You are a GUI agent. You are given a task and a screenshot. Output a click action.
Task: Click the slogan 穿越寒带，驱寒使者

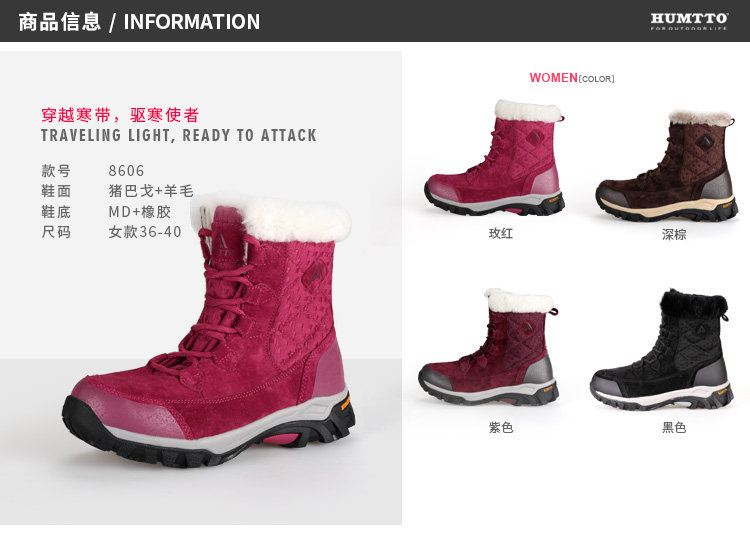120,115
